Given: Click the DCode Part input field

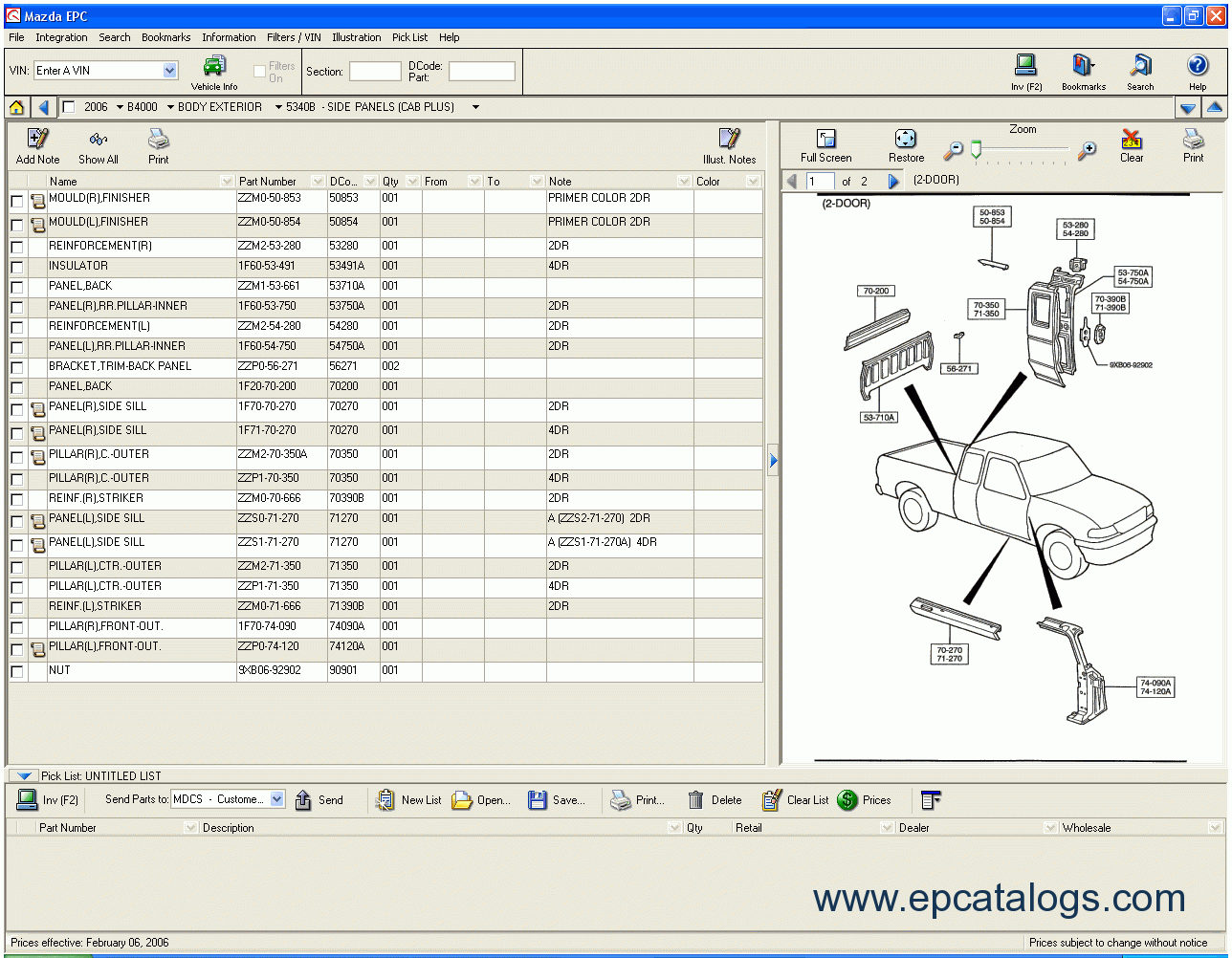Looking at the screenshot, I should pyautogui.click(x=482, y=71).
